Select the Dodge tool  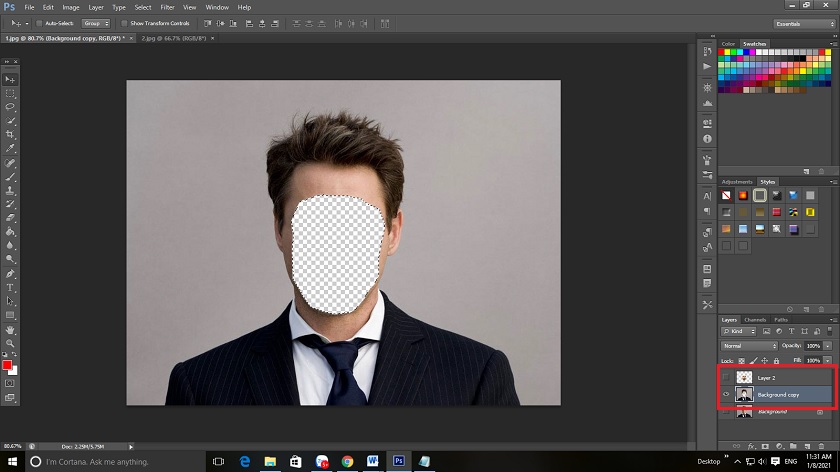pos(10,259)
